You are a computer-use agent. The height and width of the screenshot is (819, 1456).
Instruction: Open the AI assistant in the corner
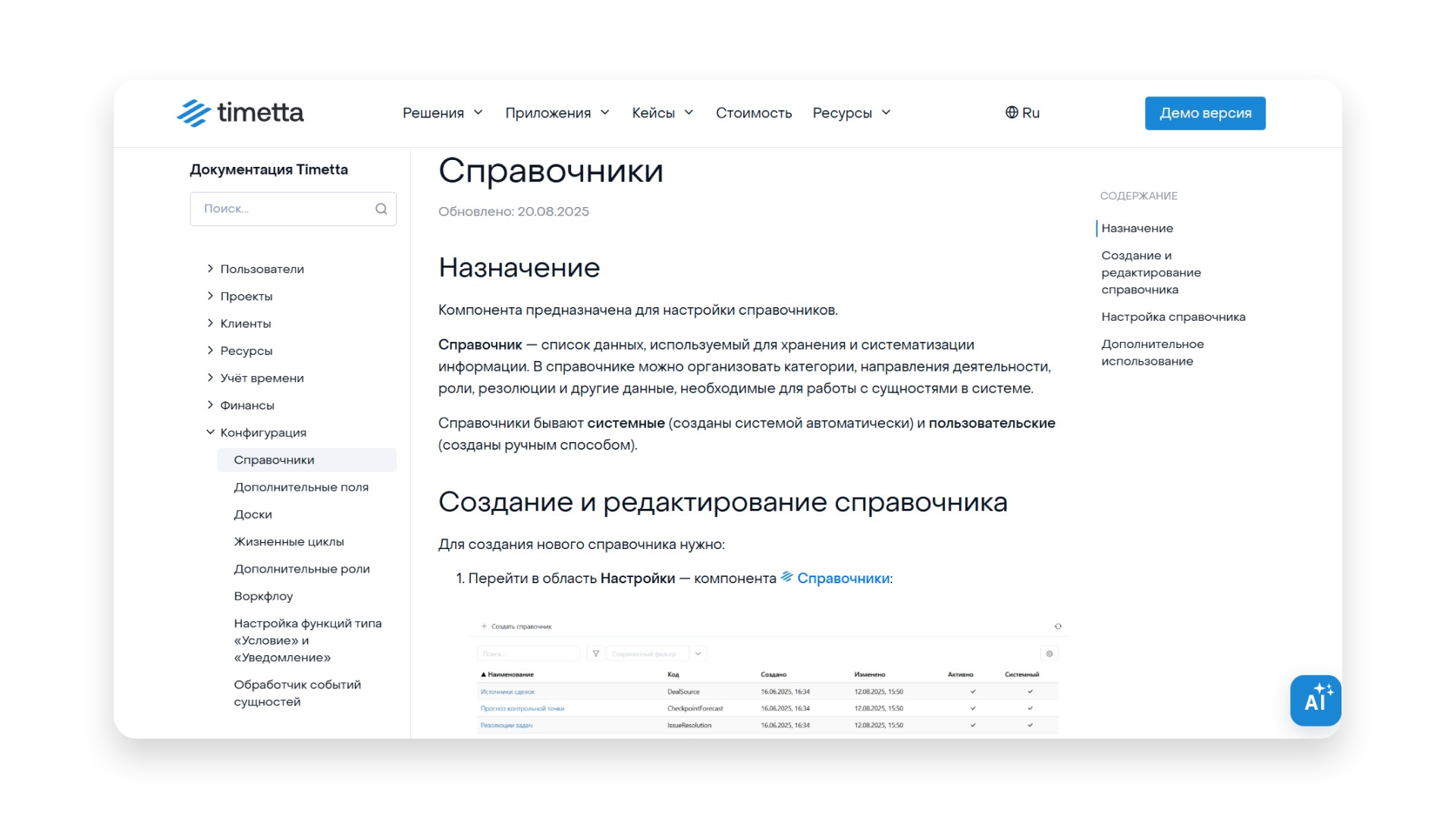(x=1316, y=701)
